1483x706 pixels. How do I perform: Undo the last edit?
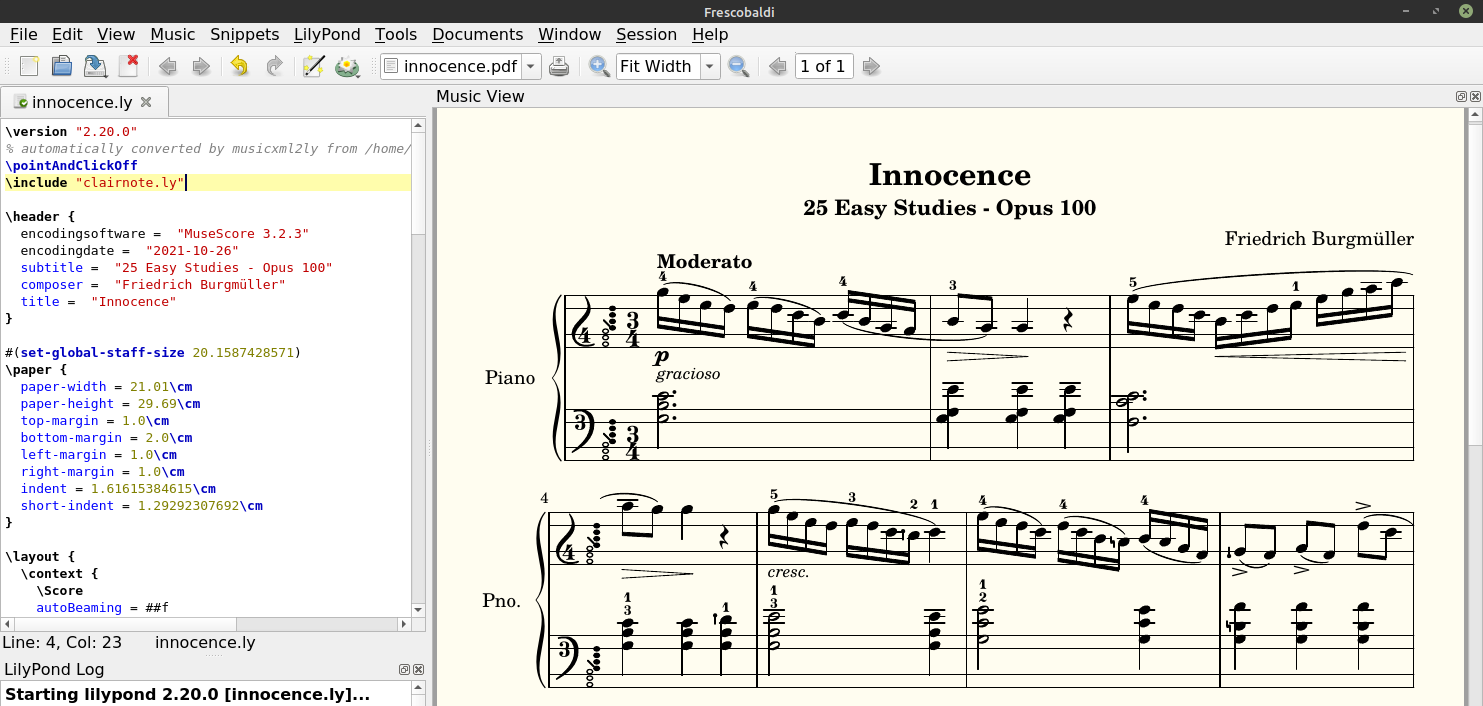tap(240, 66)
